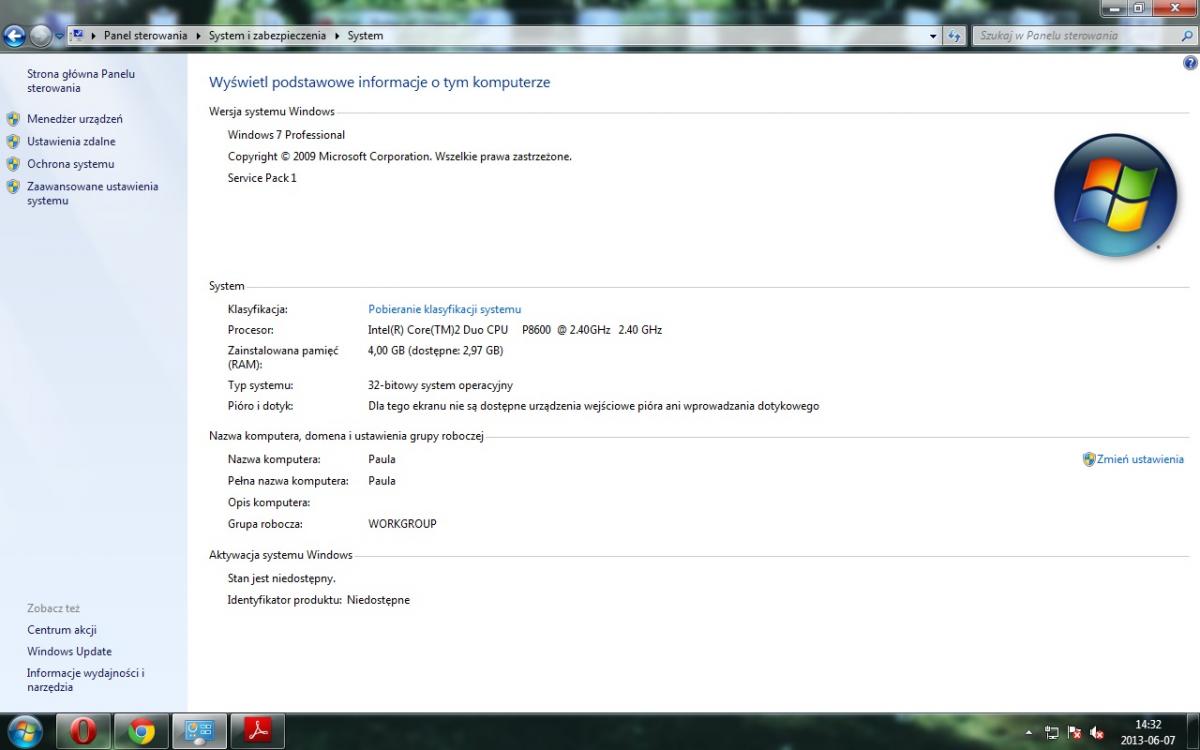The image size is (1200, 750).
Task: Open the recent pages dropdown arrow
Action: (x=60, y=36)
